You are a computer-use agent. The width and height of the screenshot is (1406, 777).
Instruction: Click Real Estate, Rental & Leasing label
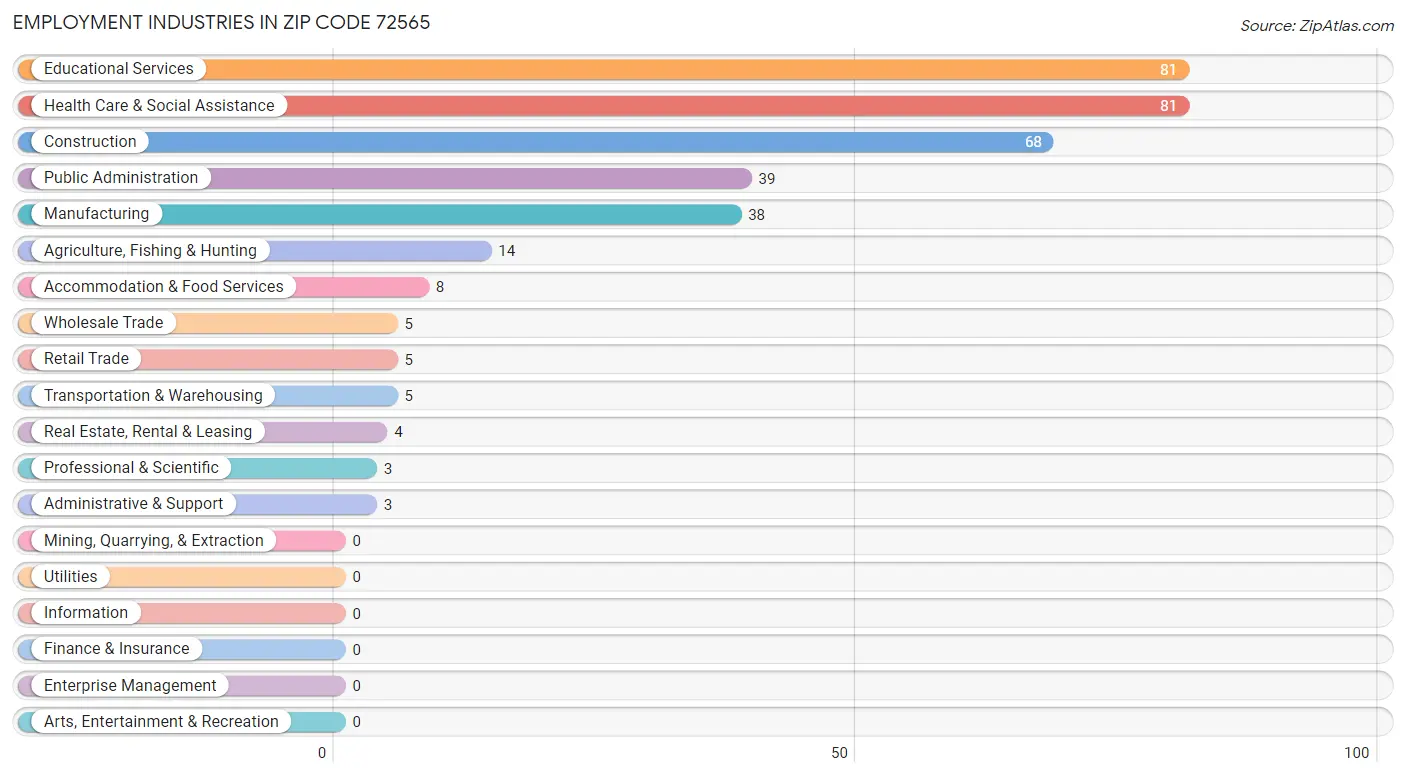pyautogui.click(x=148, y=432)
